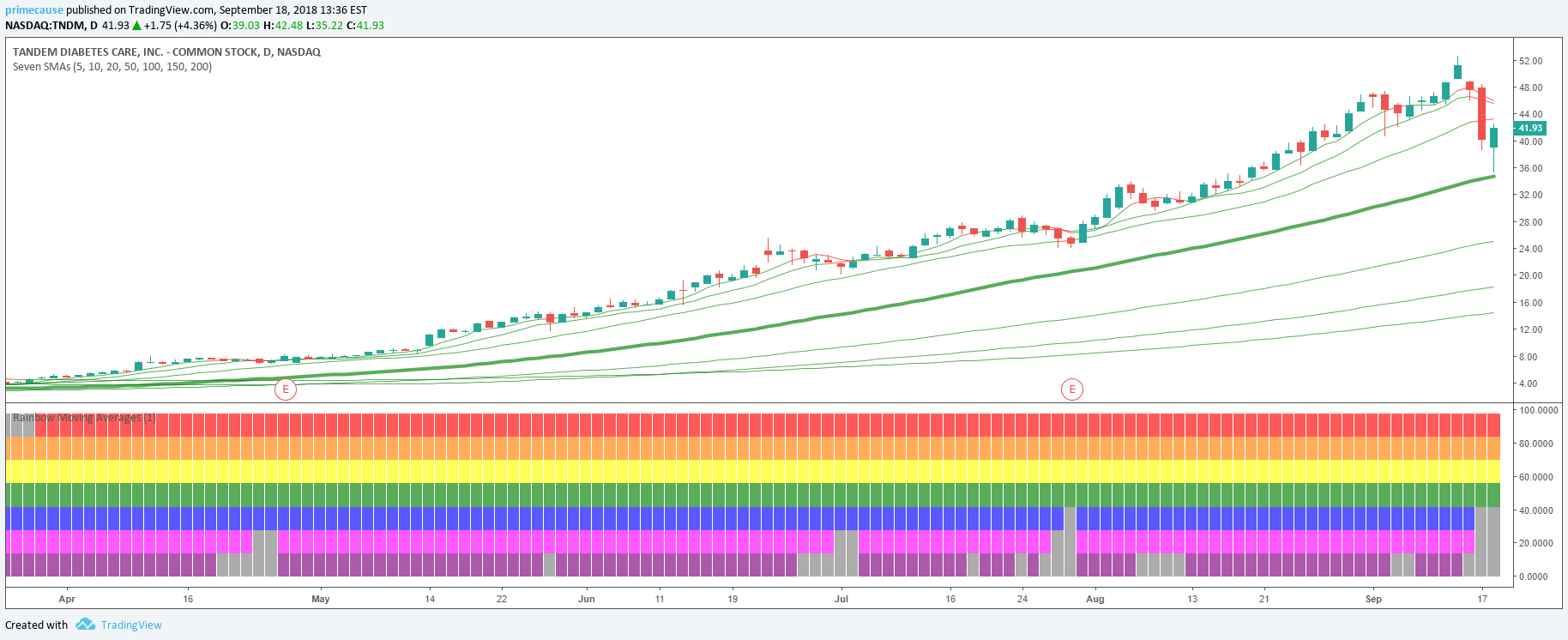Viewport: 1568px width, 640px height.
Task: Click the 0.0000 indicator axis label
Action: (x=1534, y=577)
